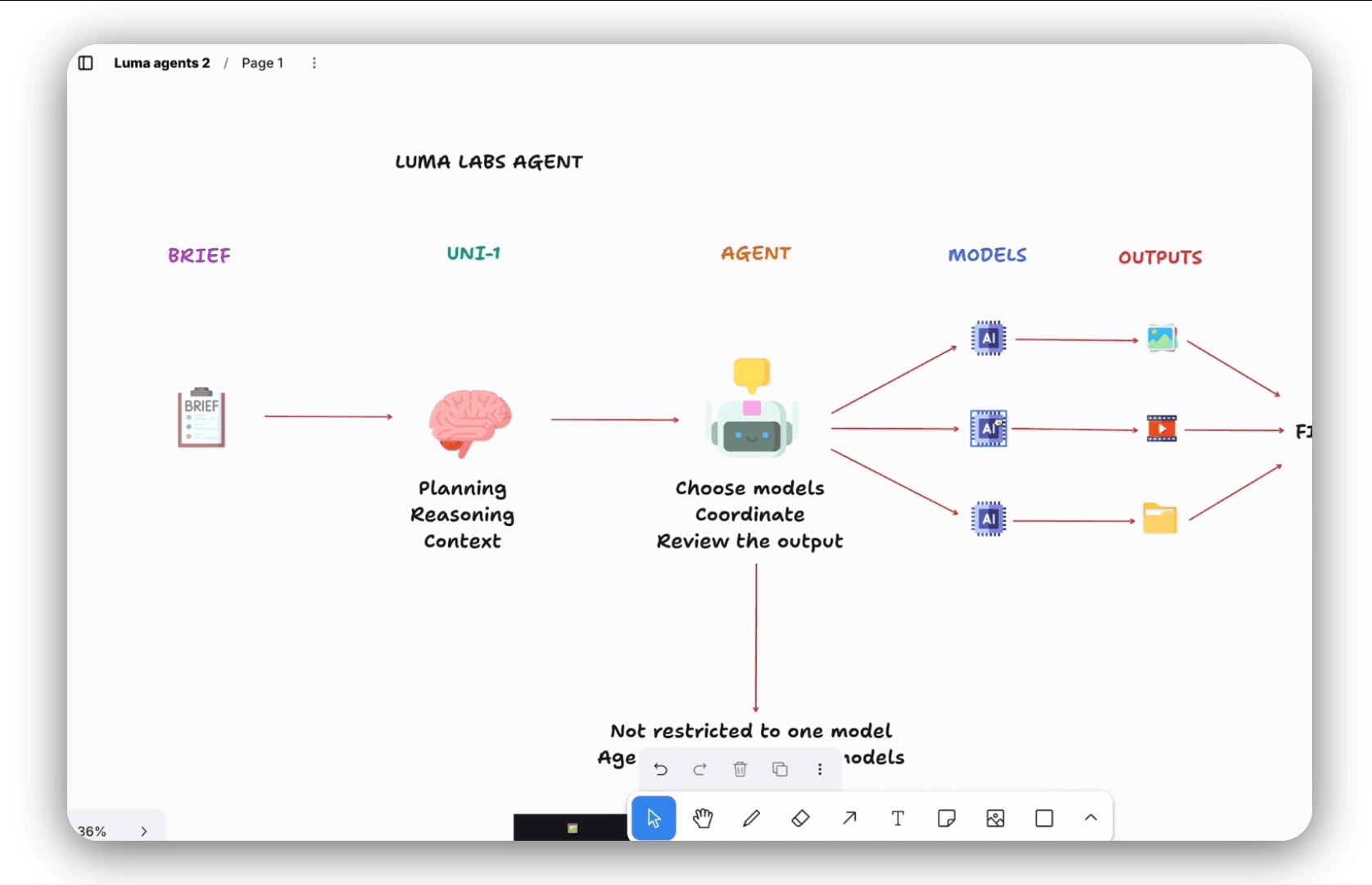1372x885 pixels.
Task: Toggle the sidebar panel icon
Action: point(85,63)
